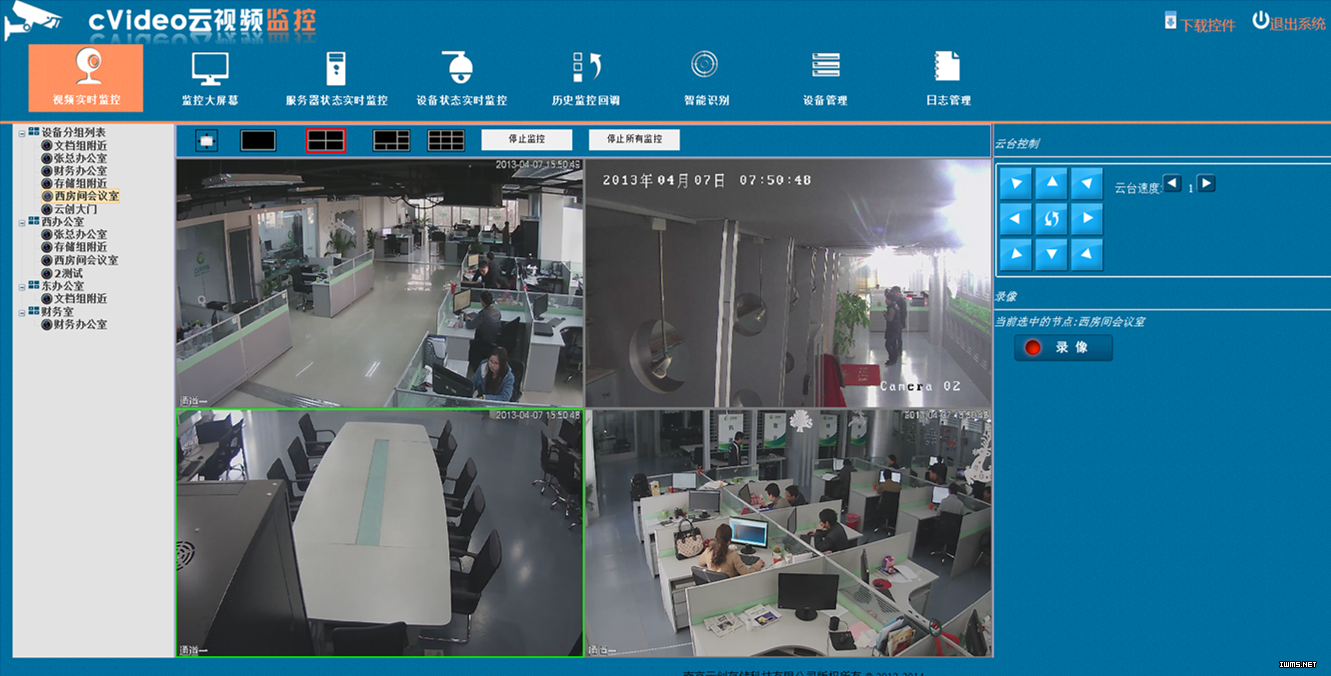Collapse the 东办公室 group node
Screen dimensions: 1331x676
pyautogui.click(x=22, y=286)
